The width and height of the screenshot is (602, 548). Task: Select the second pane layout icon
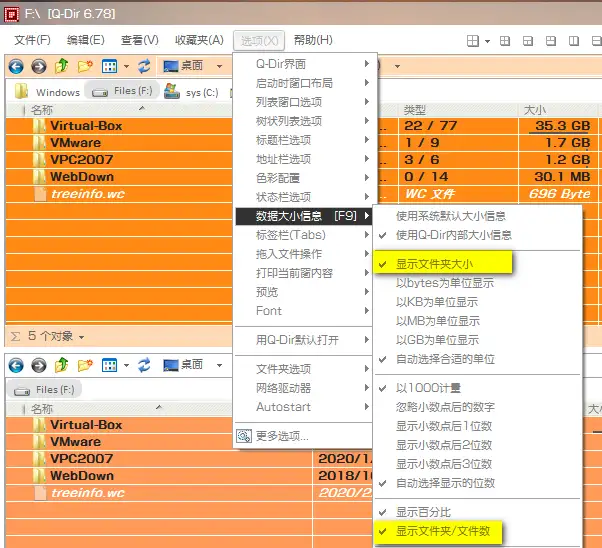point(505,41)
